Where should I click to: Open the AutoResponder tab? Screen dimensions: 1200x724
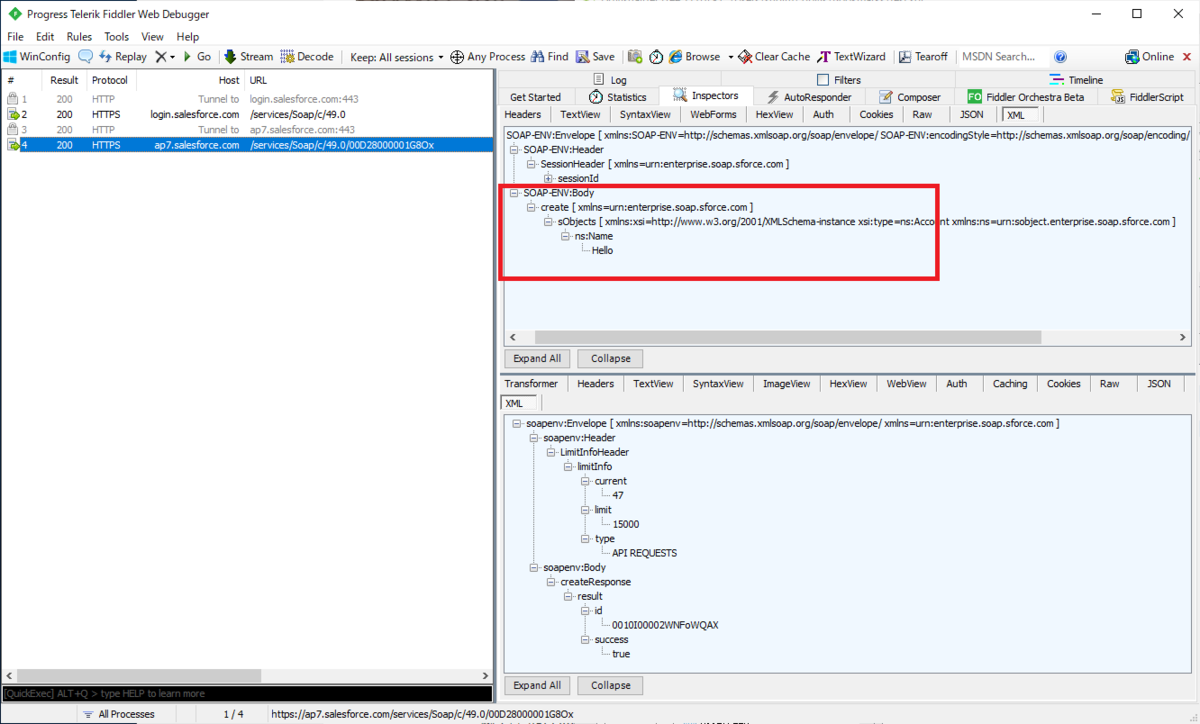(809, 97)
